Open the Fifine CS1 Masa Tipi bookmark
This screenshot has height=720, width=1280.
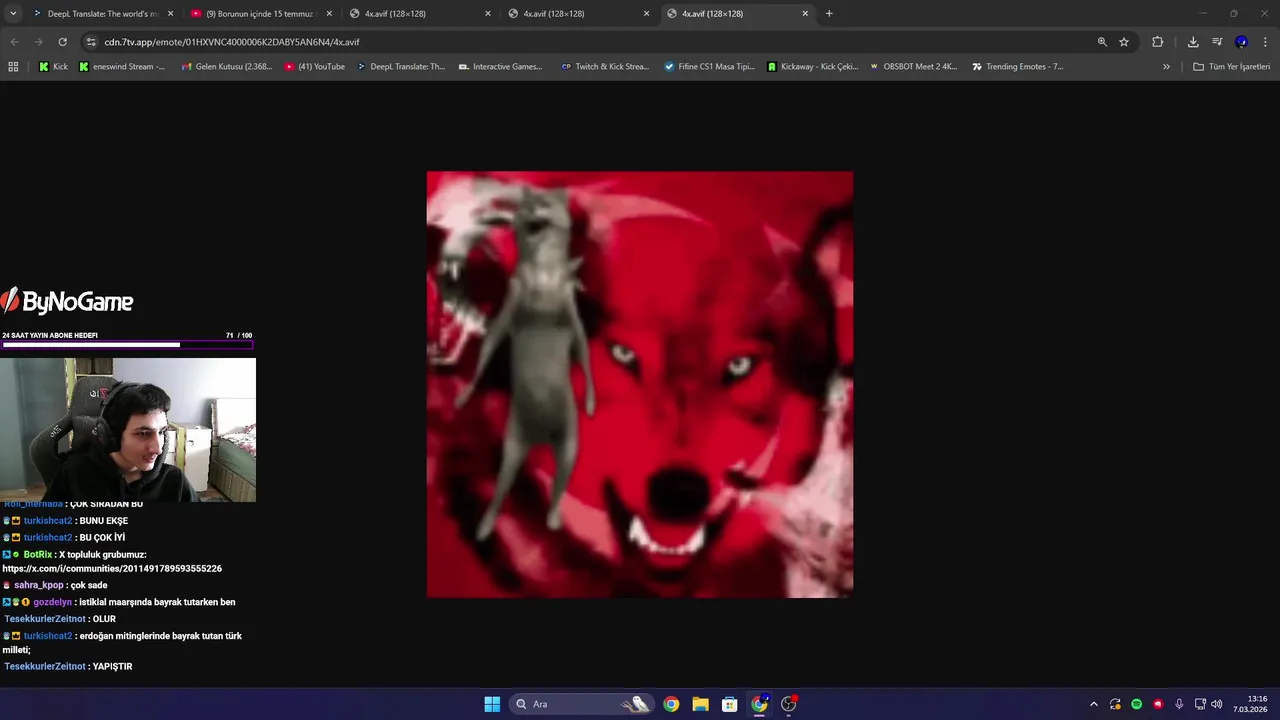coord(709,67)
